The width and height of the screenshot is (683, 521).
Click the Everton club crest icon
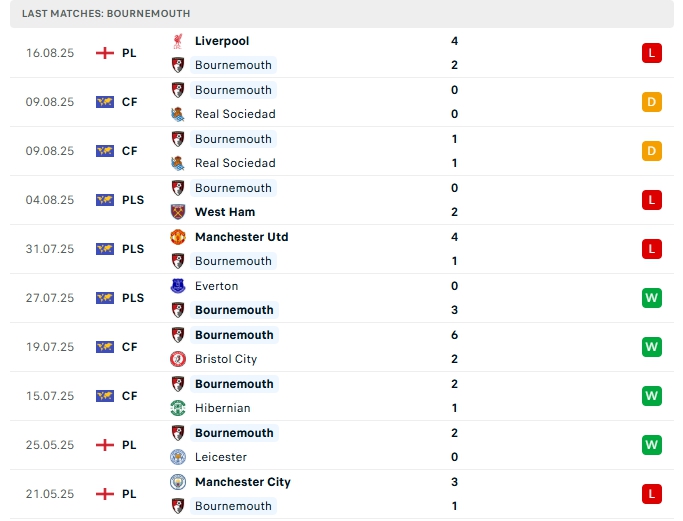pos(178,286)
